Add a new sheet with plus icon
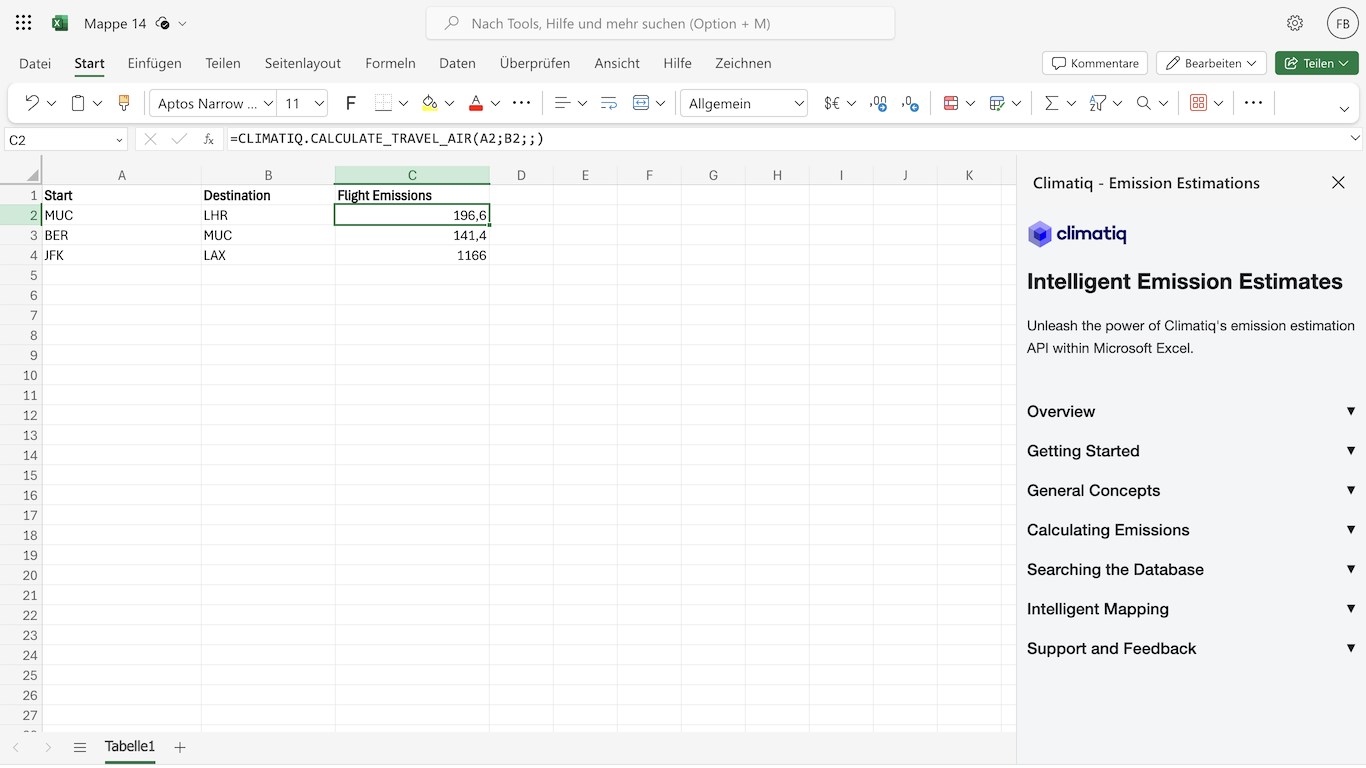Screen dimensions: 1366x768 coord(180,747)
